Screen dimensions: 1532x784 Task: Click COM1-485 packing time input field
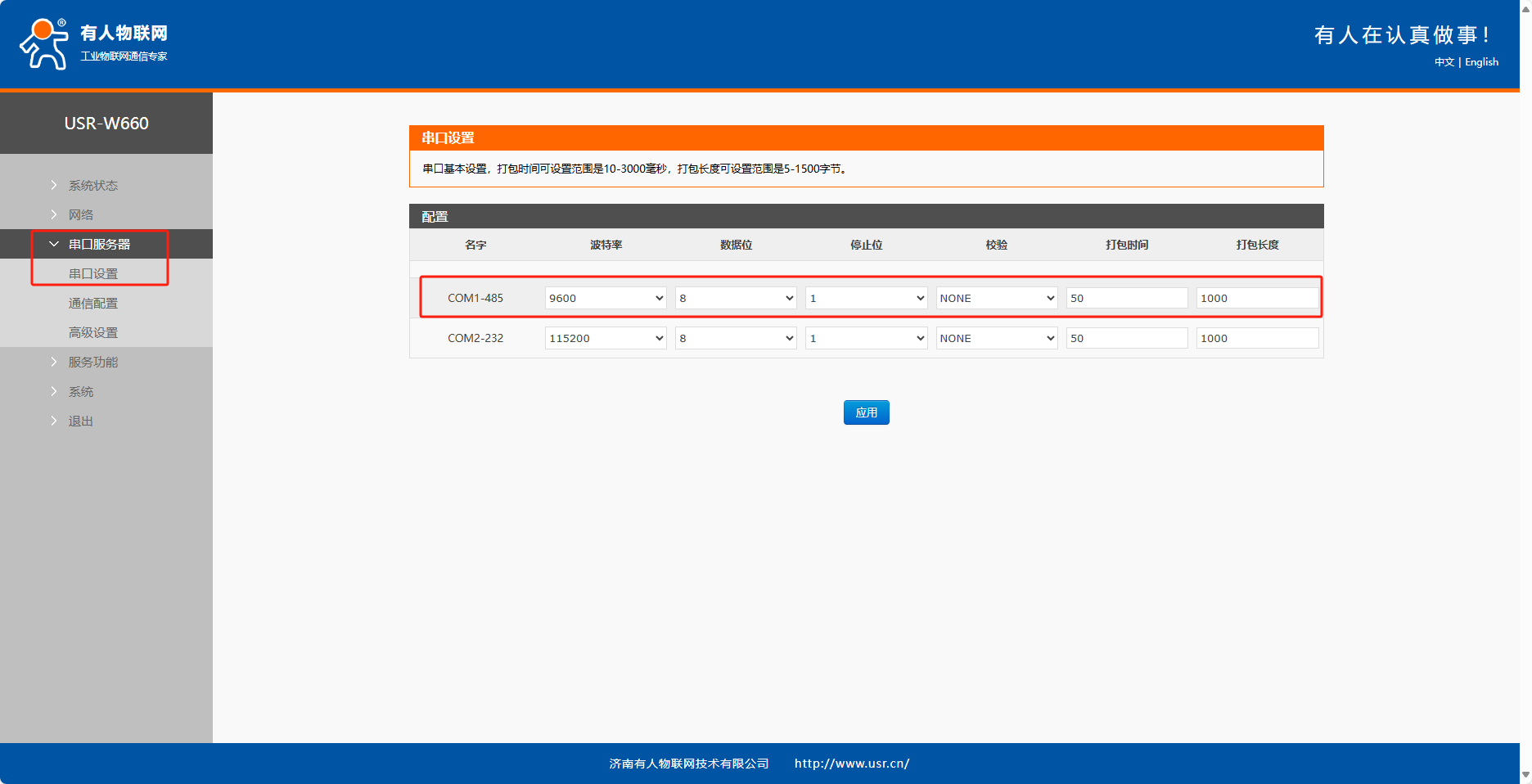point(1126,299)
